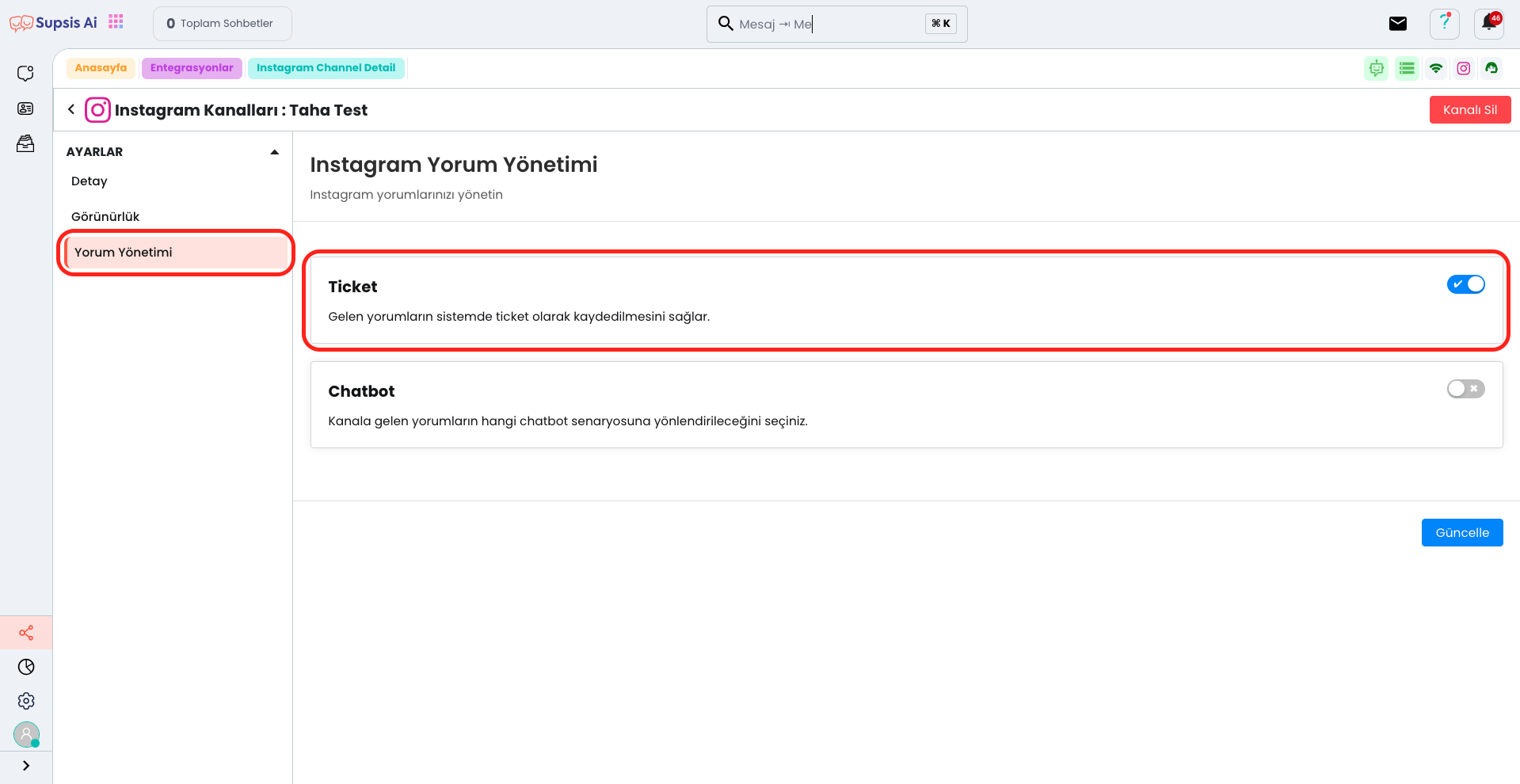Click the 'Instagram Kanalları : Taha Test' title
The width and height of the screenshot is (1520, 784).
click(241, 110)
